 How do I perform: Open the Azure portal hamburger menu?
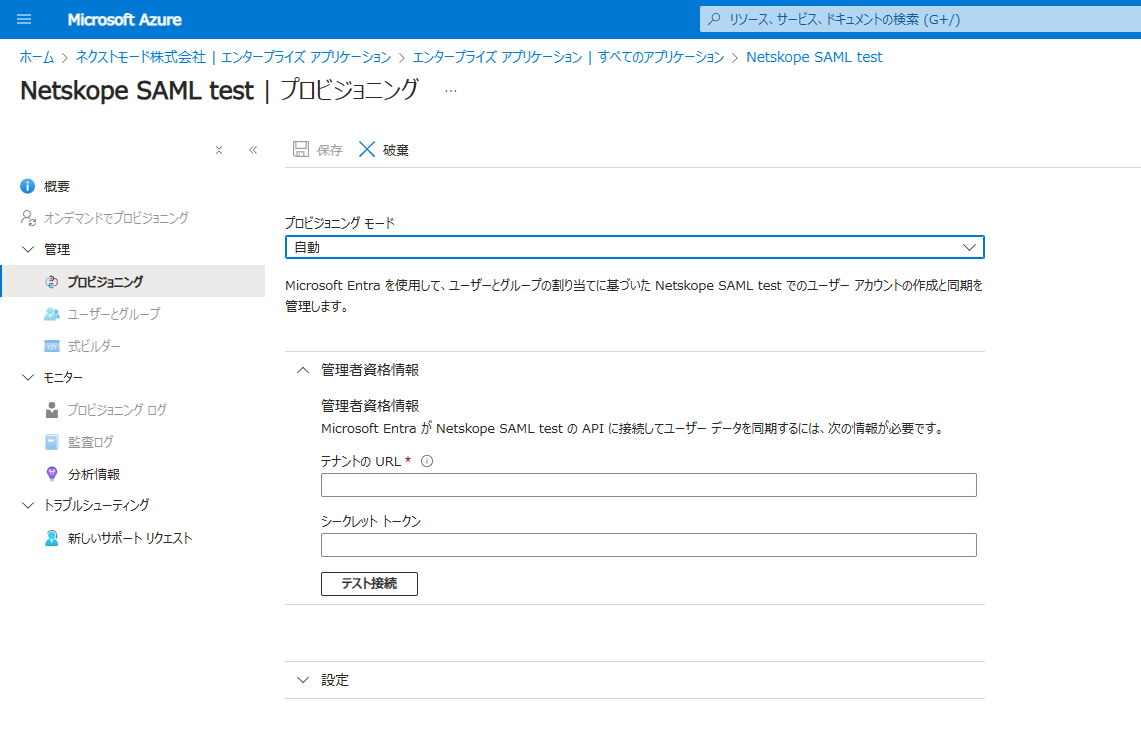pyautogui.click(x=22, y=19)
